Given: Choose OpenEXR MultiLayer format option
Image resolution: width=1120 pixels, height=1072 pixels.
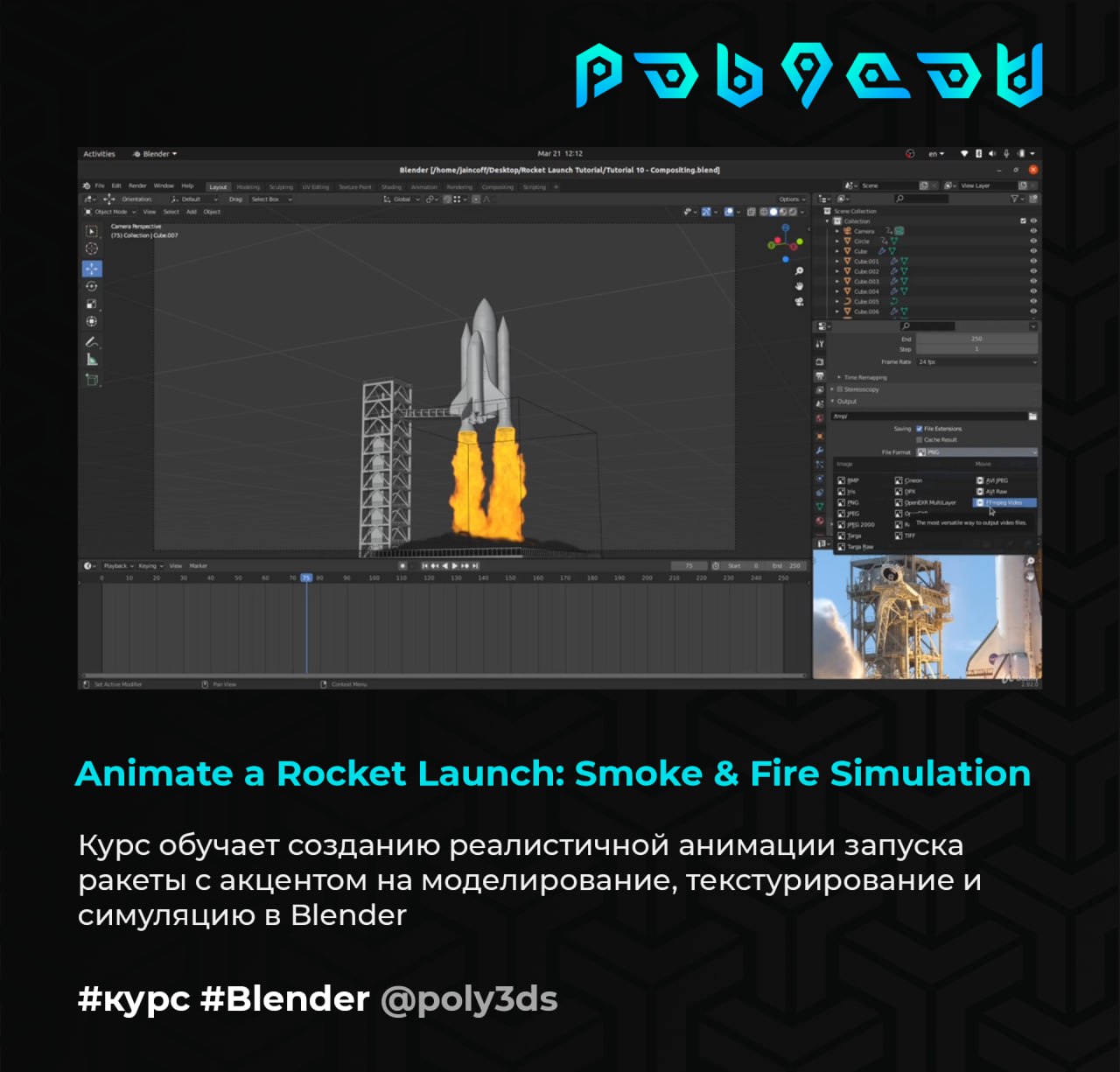Looking at the screenshot, I should pyautogui.click(x=926, y=502).
